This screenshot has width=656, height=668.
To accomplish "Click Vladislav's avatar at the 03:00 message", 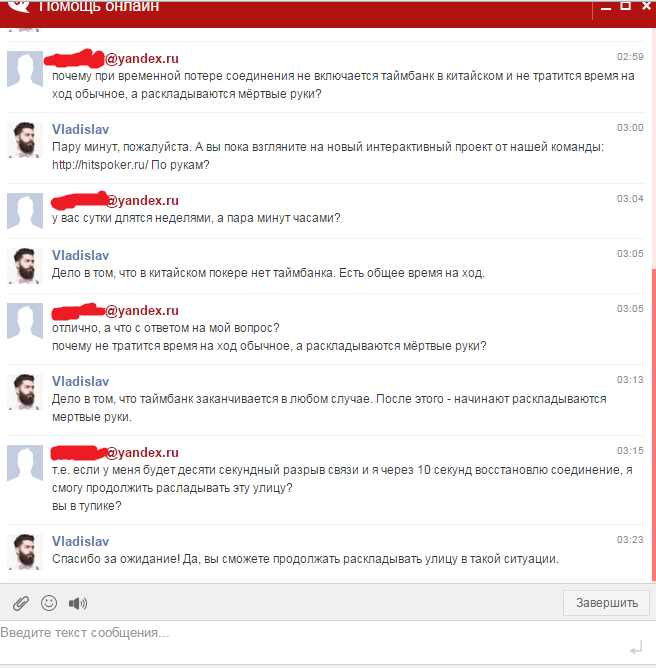I will tap(26, 139).
